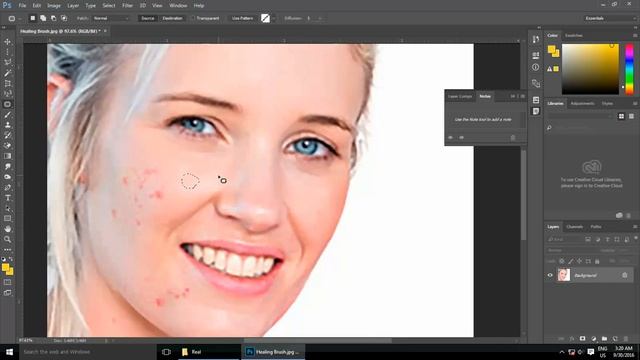Select the Magic Wand tool
Viewport: 640px width, 360px height.
(x=7, y=73)
